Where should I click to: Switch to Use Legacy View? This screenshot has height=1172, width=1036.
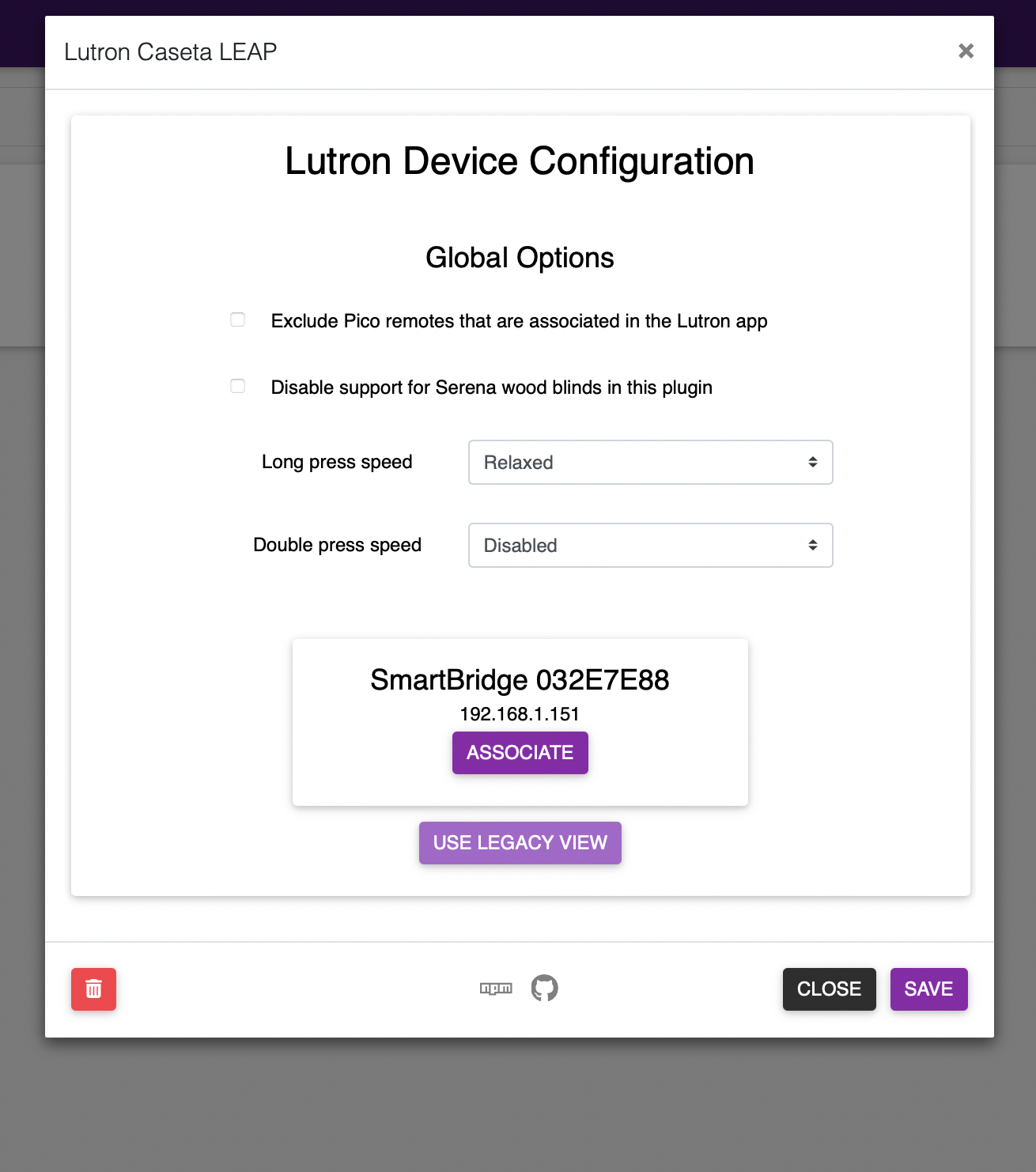click(520, 843)
